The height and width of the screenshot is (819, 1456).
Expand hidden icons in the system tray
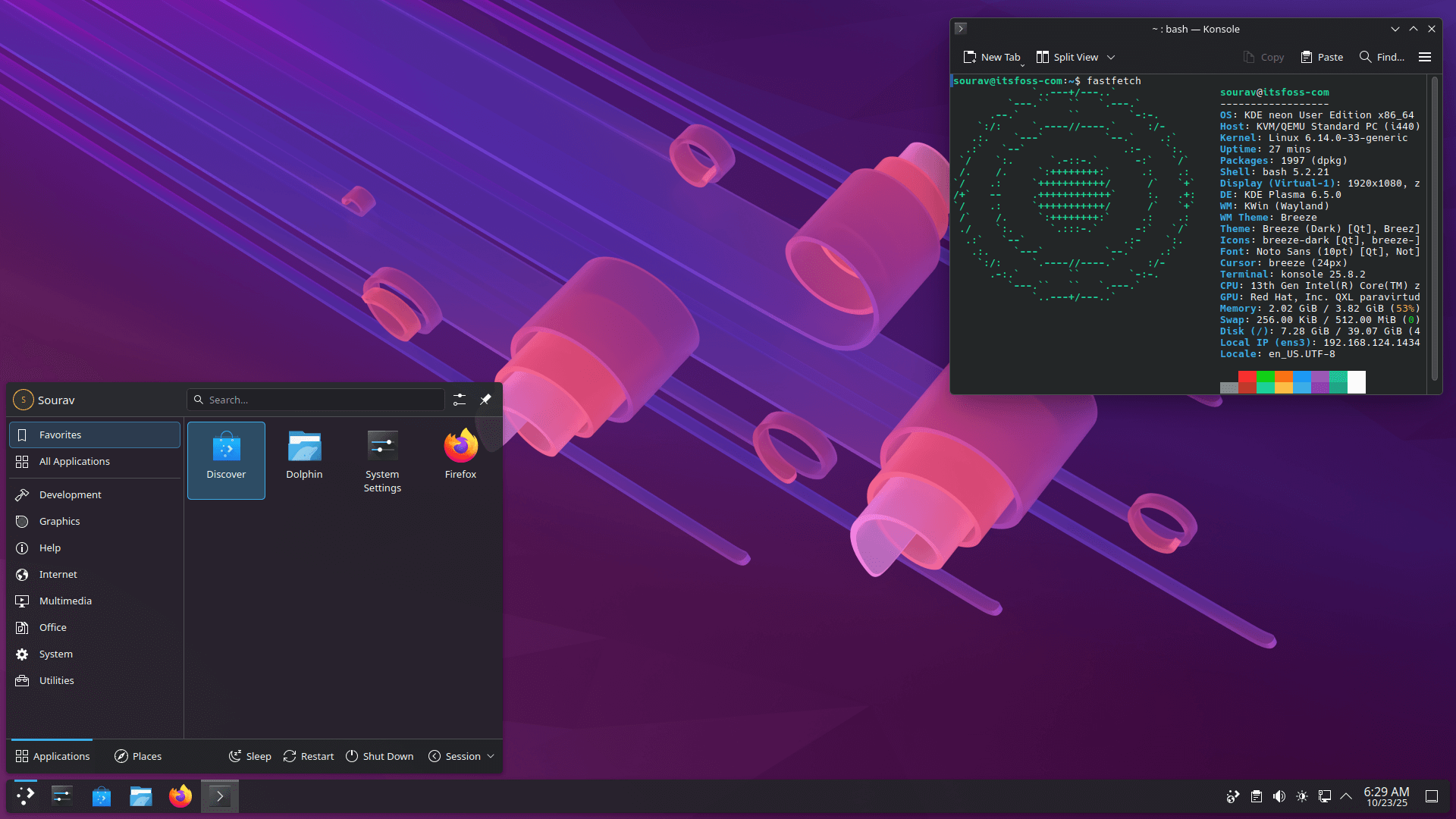(x=1346, y=795)
